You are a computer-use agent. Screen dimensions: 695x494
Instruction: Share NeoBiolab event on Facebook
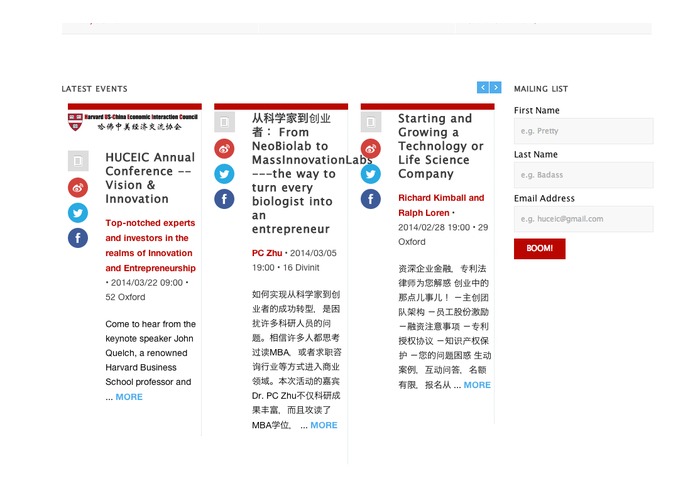click(224, 199)
